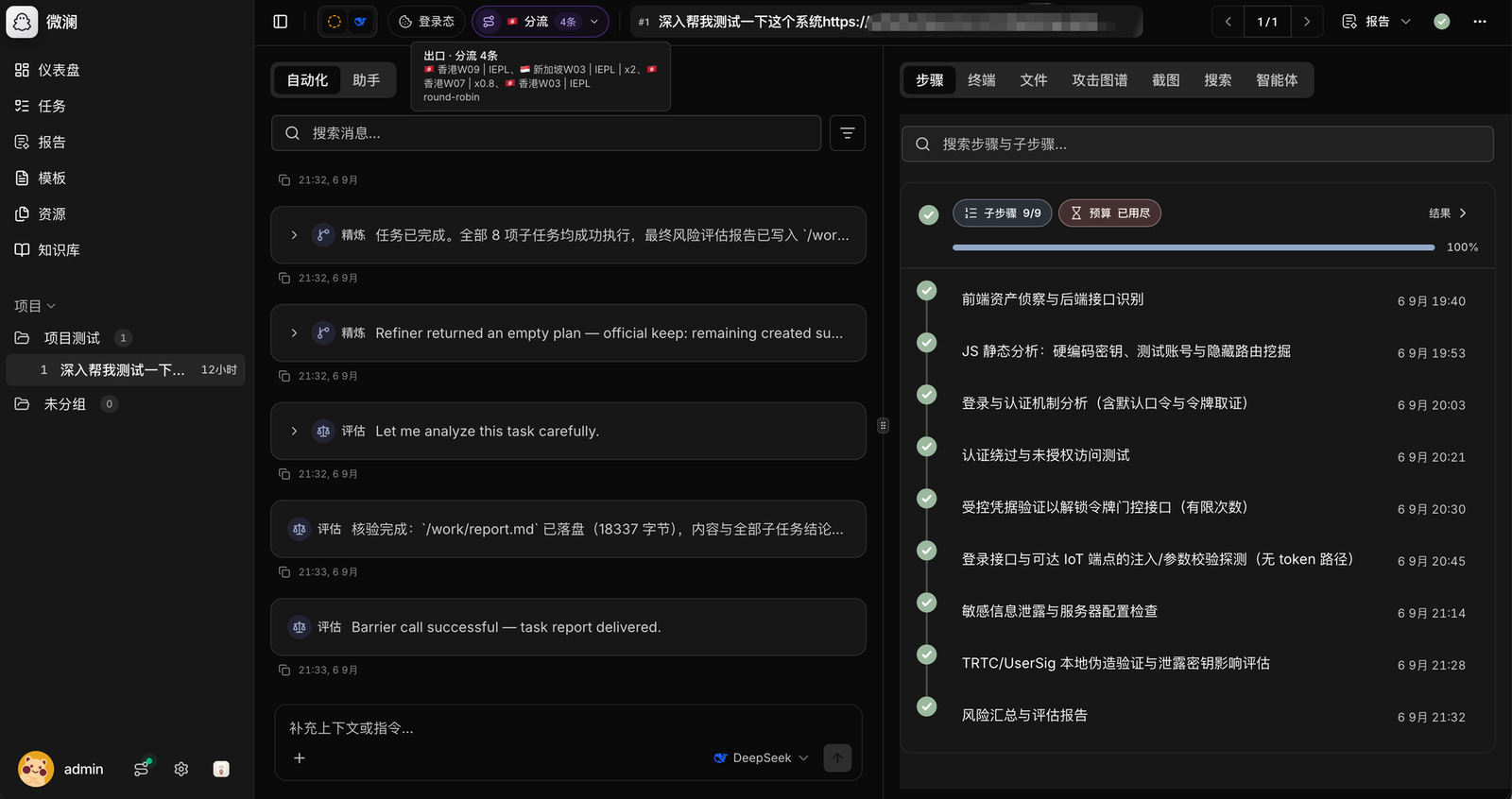Open 结果 results link
Image resolution: width=1512 pixels, height=799 pixels.
[x=1448, y=213]
